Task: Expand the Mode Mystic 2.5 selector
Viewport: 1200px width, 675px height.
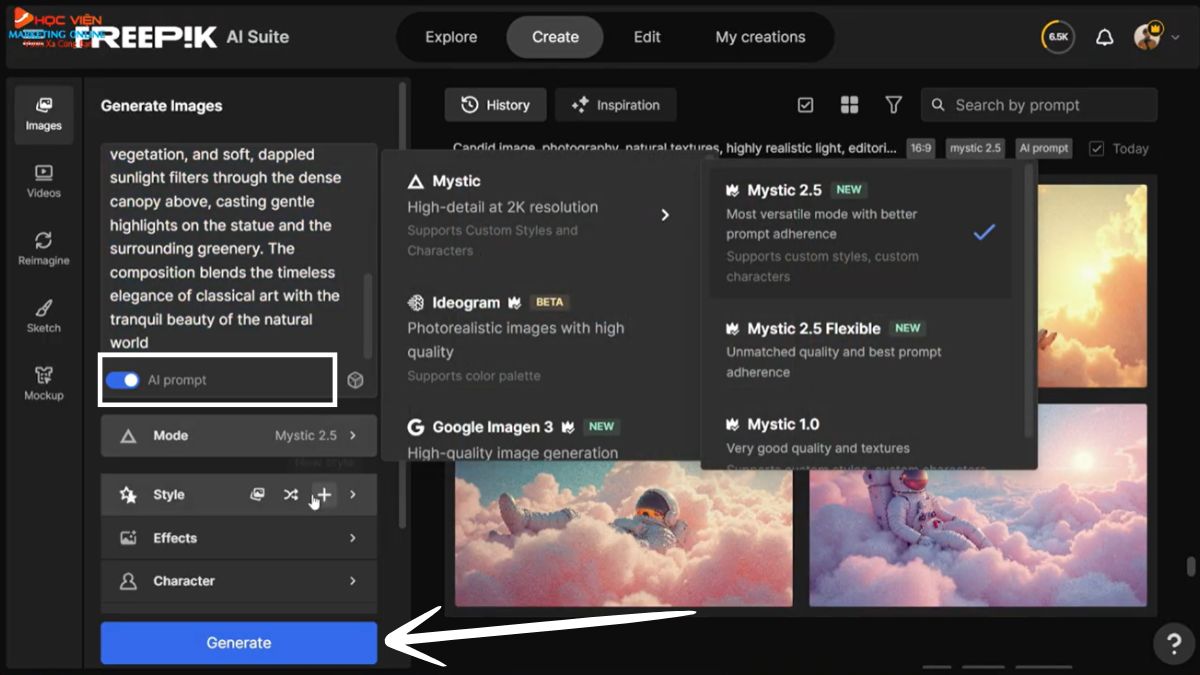Action: pyautogui.click(x=239, y=436)
